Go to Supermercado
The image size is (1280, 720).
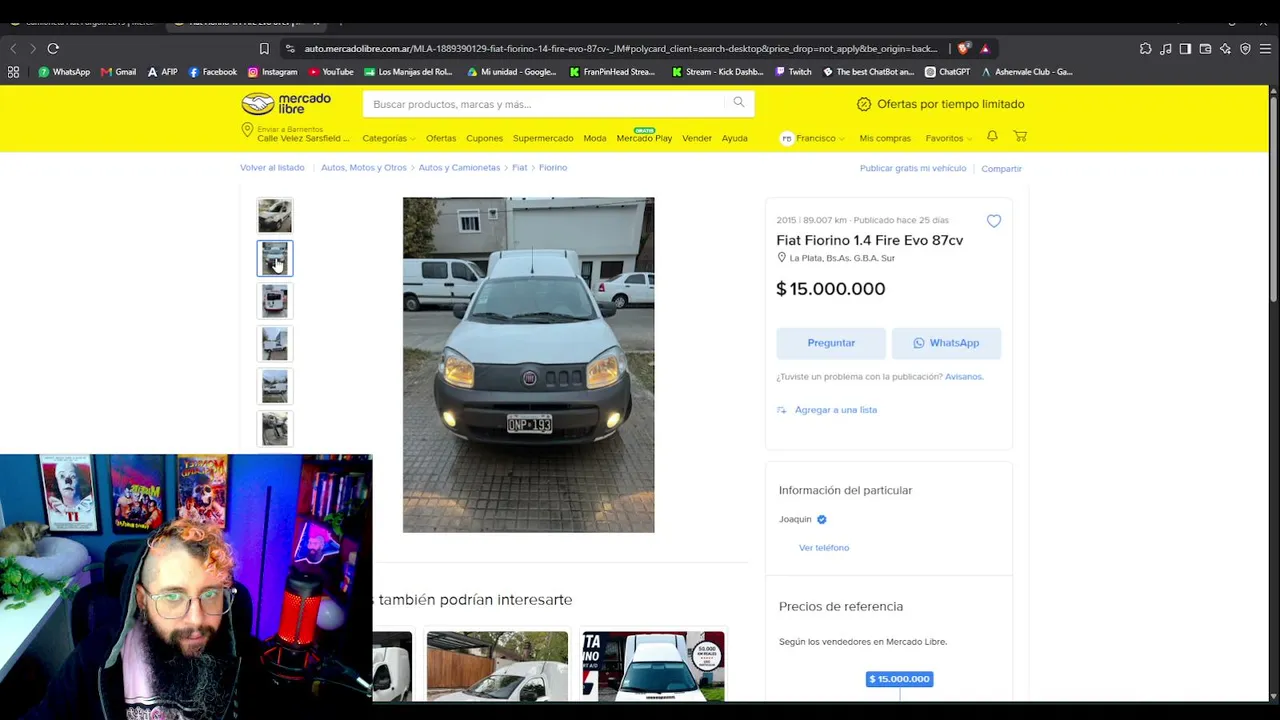(x=543, y=138)
